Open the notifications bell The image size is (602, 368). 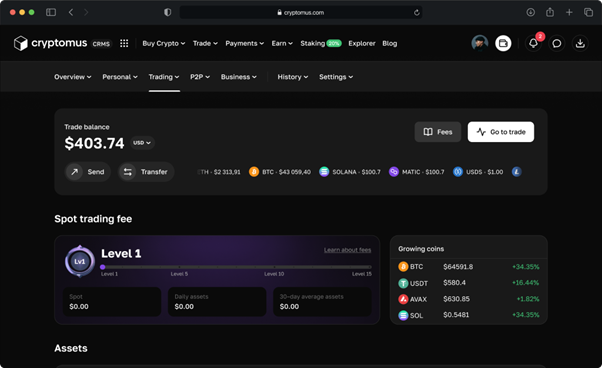pos(533,43)
